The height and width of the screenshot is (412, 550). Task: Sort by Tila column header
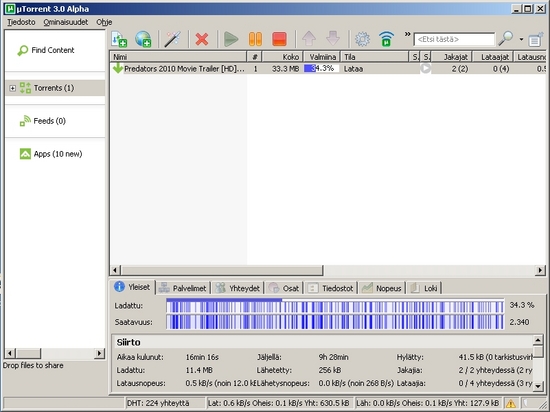(x=375, y=57)
